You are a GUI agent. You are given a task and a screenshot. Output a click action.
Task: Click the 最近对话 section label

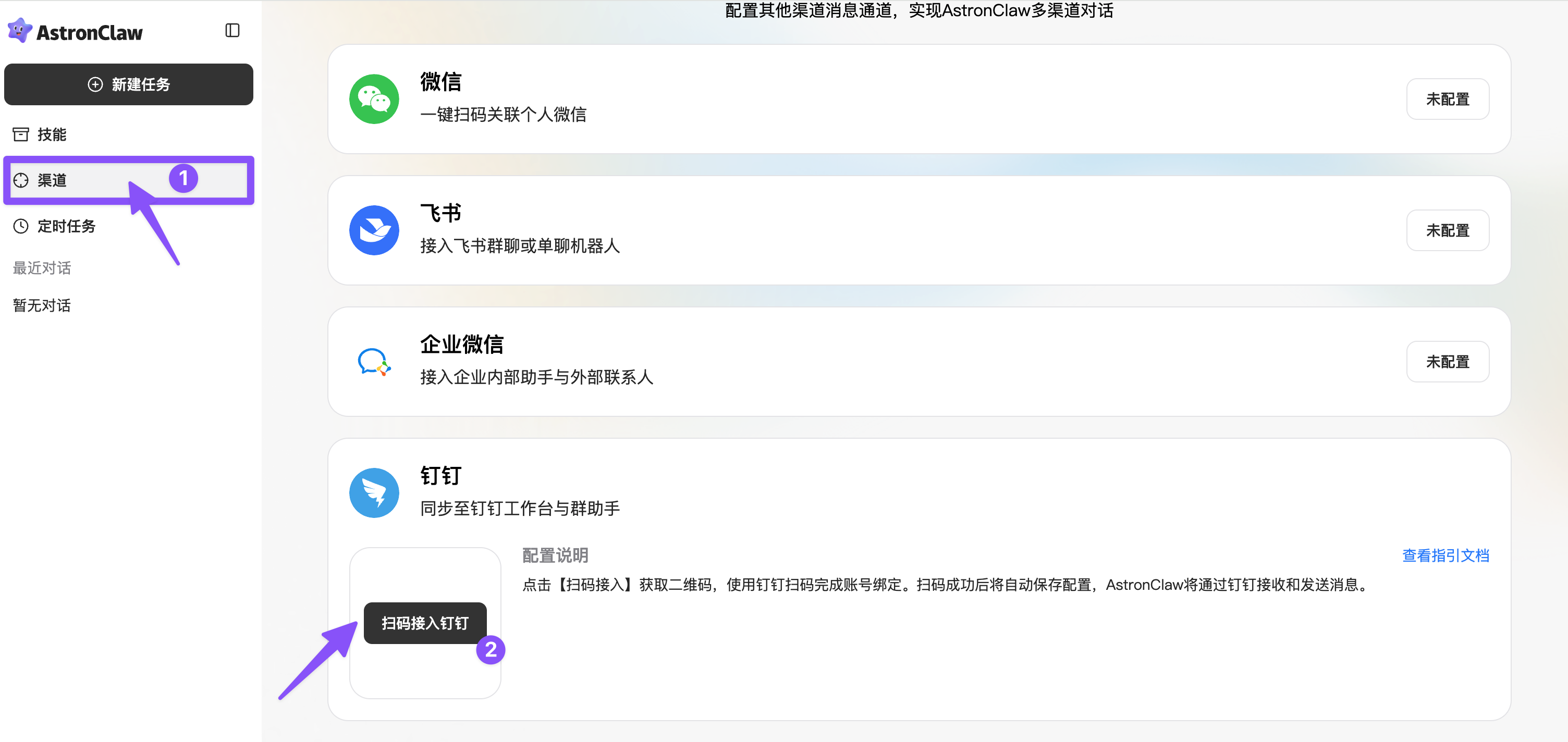click(42, 268)
